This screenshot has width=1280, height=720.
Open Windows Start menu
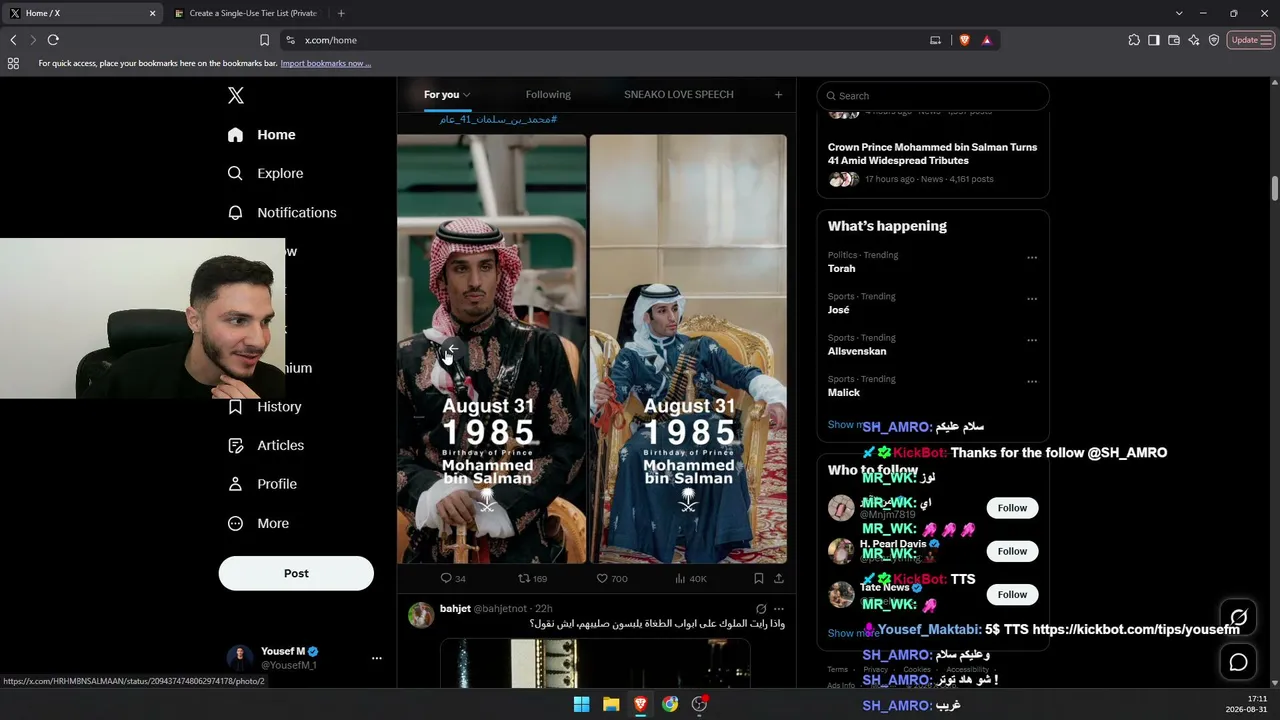tap(581, 704)
